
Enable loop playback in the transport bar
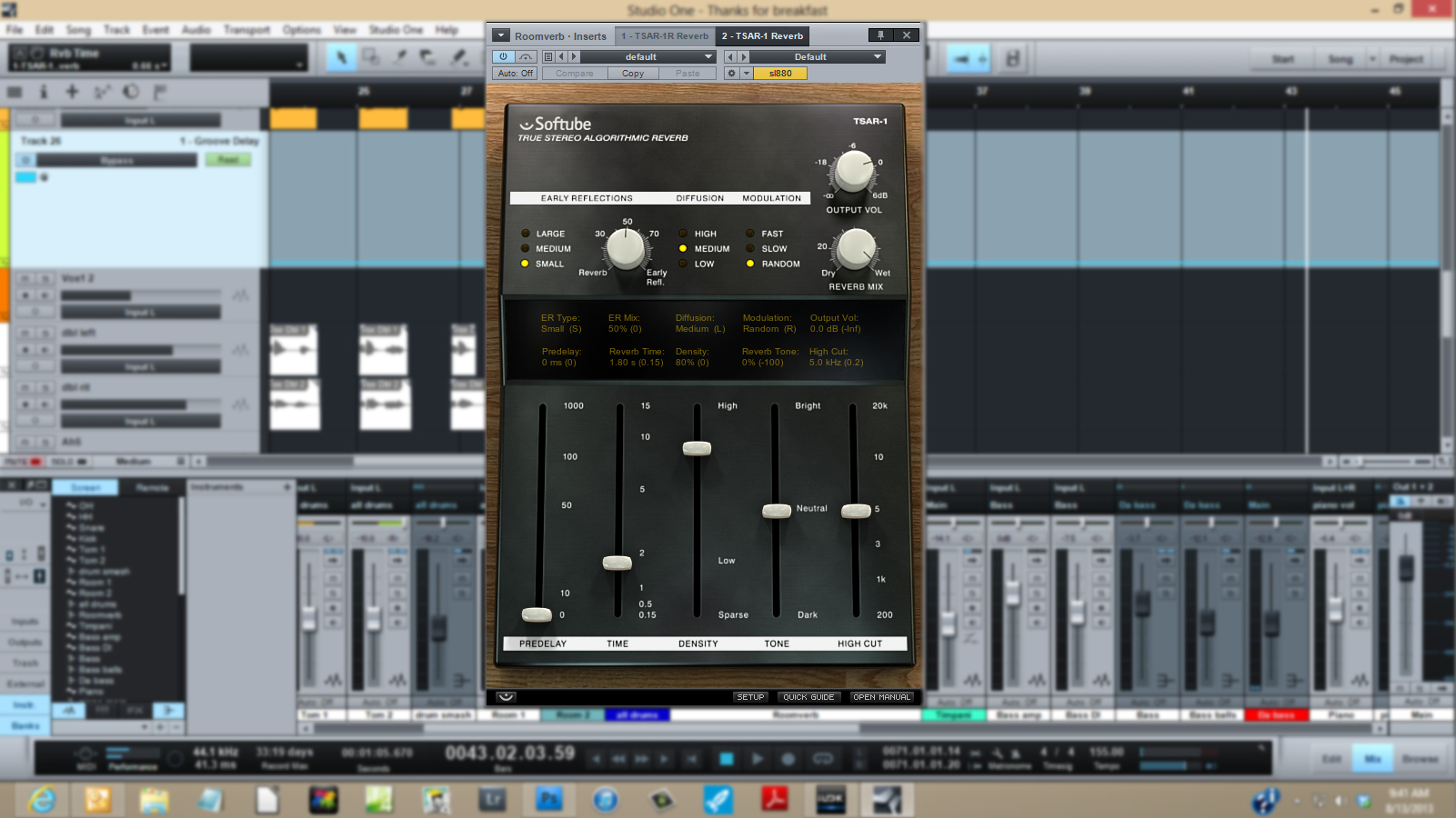821,759
